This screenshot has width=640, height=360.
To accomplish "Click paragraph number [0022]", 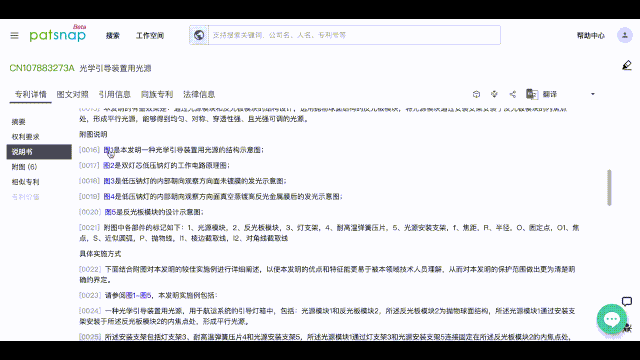I will [90, 269].
